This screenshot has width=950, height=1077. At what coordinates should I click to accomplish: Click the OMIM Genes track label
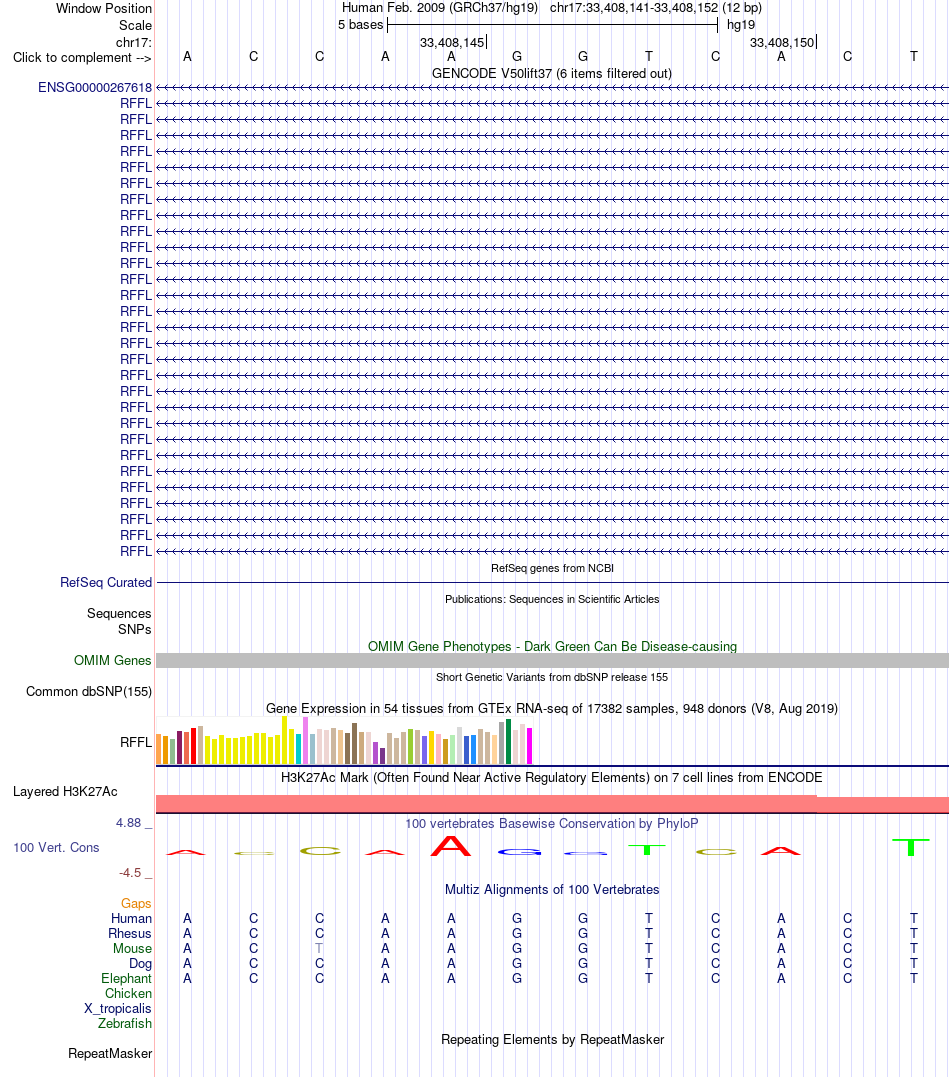[x=113, y=660]
